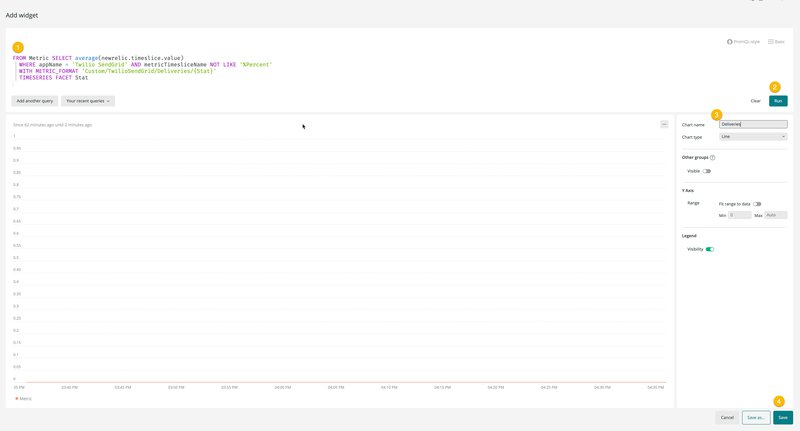
Task: Click the 'Since 62 minutes ago' time label
Action: pos(53,125)
